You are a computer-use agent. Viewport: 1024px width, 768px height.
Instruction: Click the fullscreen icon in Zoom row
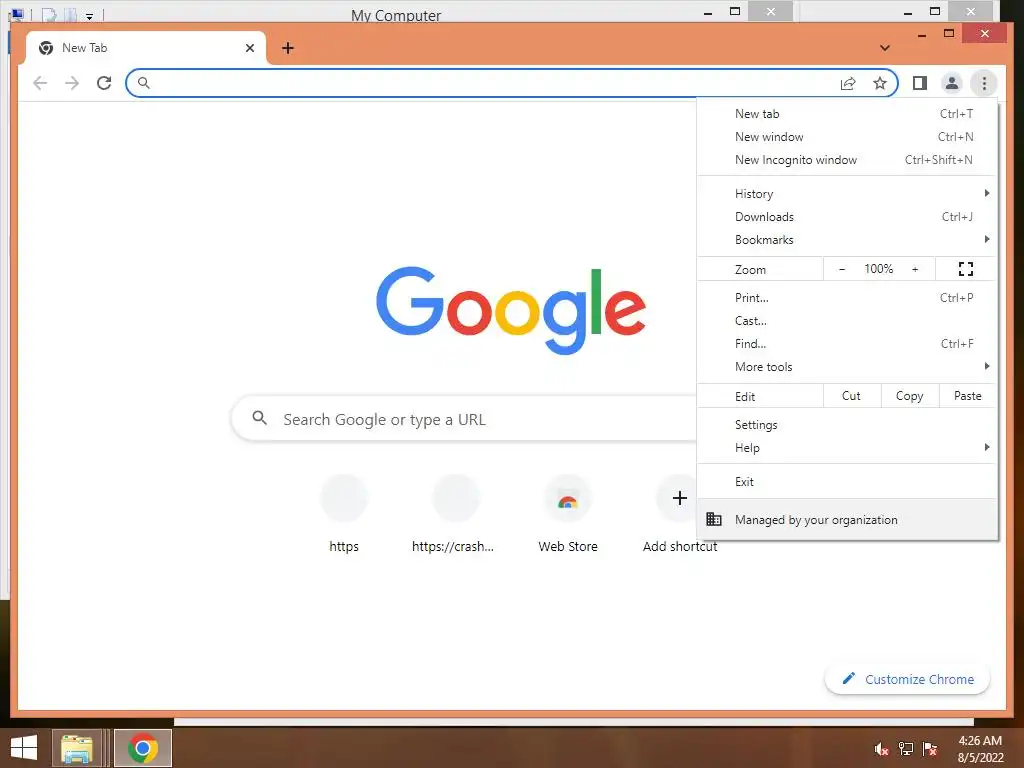coord(965,268)
